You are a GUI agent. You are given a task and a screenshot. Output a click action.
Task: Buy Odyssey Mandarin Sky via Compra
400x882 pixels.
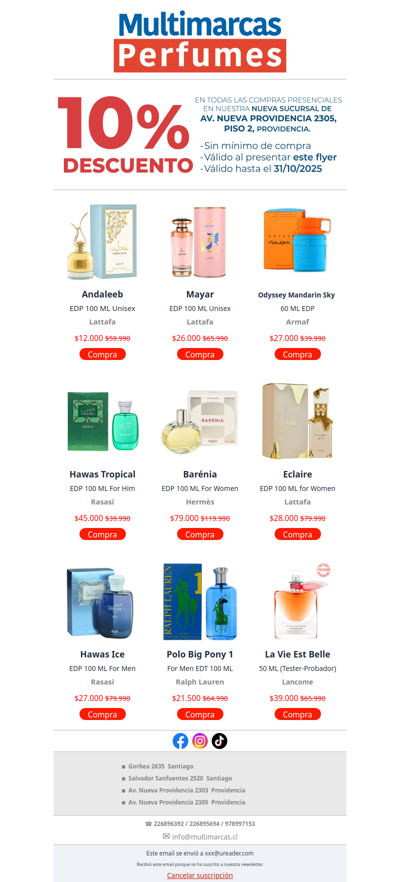(x=297, y=354)
